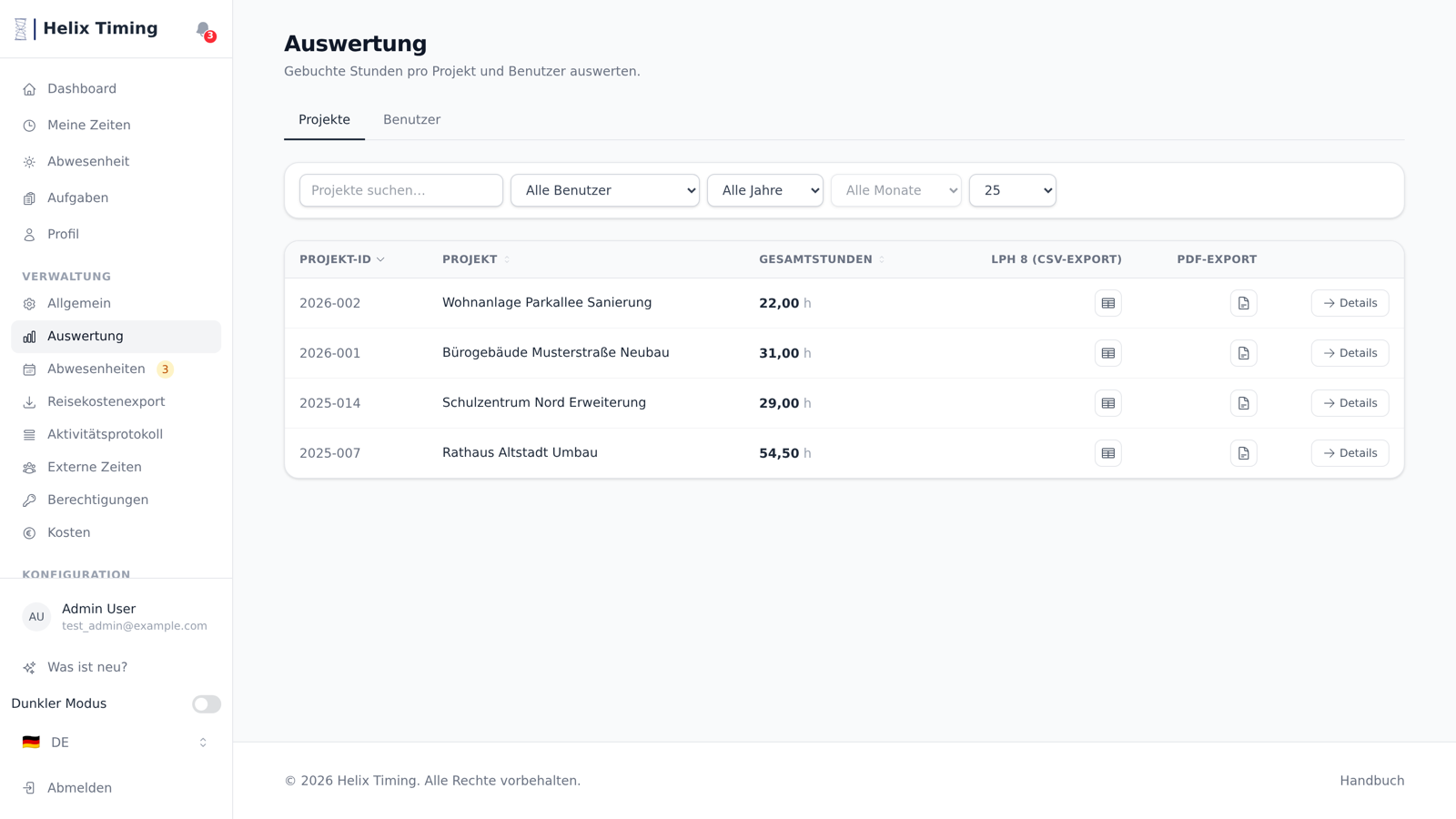1456x819 pixels.
Task: Export CSV for Rathaus Altstadt Umbau
Action: click(1107, 453)
